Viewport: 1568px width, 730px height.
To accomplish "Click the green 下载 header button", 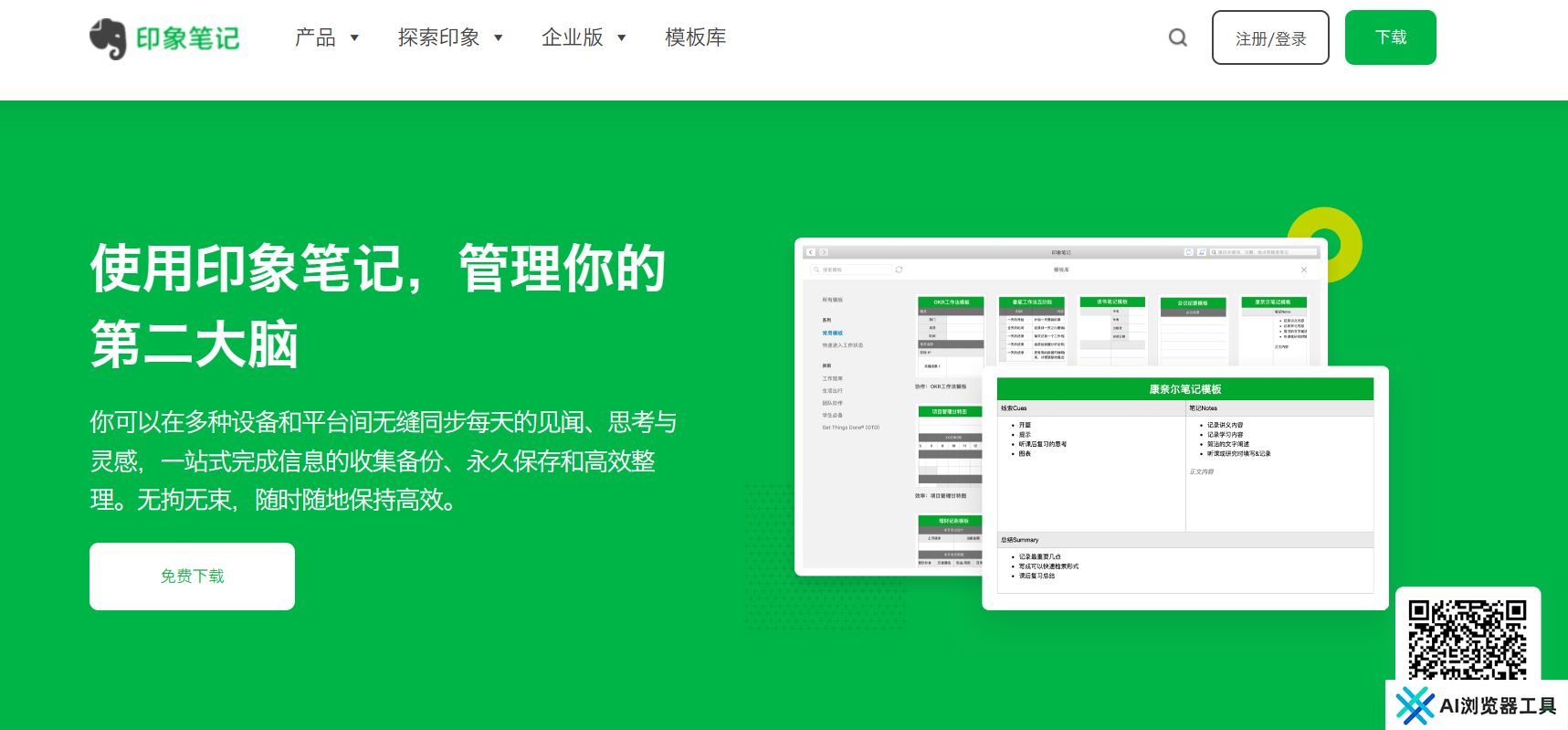I will point(1390,37).
